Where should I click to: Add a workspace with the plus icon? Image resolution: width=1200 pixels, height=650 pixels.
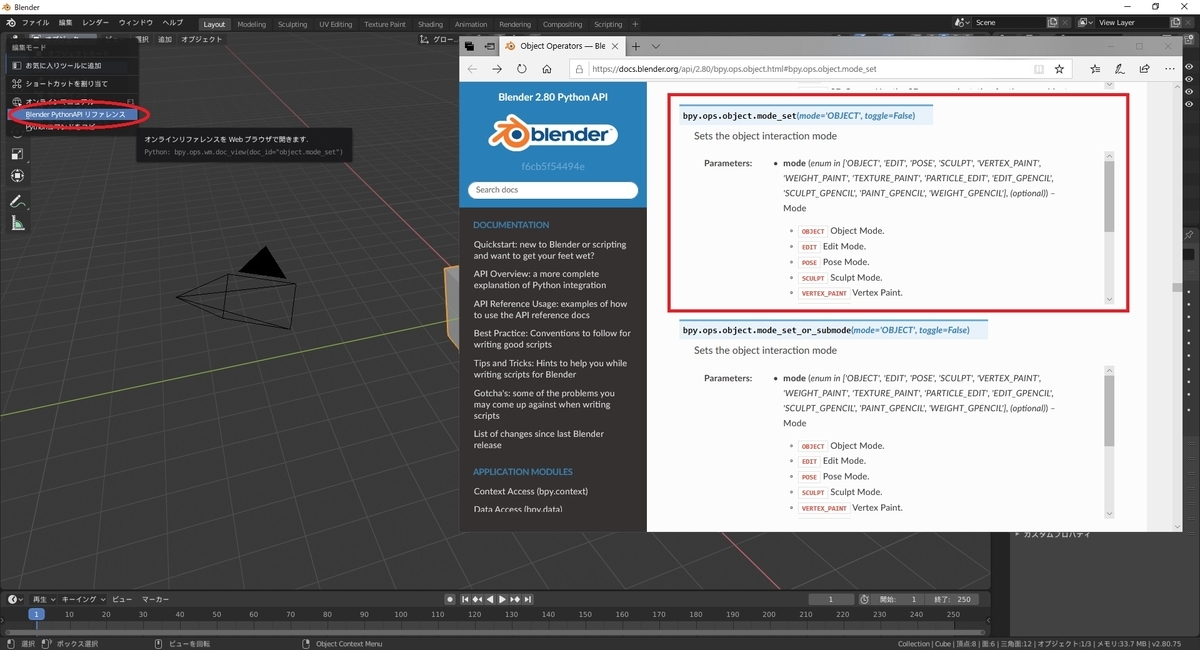(635, 24)
